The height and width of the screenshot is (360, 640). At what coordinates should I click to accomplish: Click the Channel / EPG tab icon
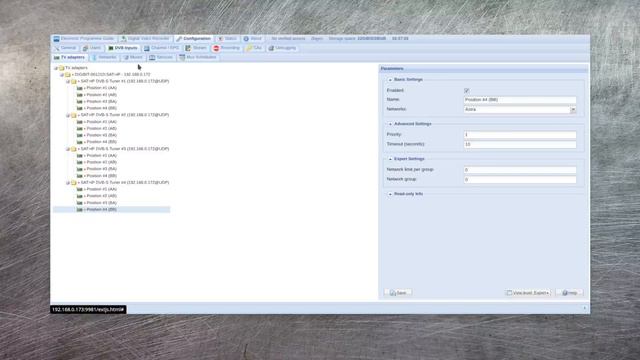pyautogui.click(x=147, y=48)
